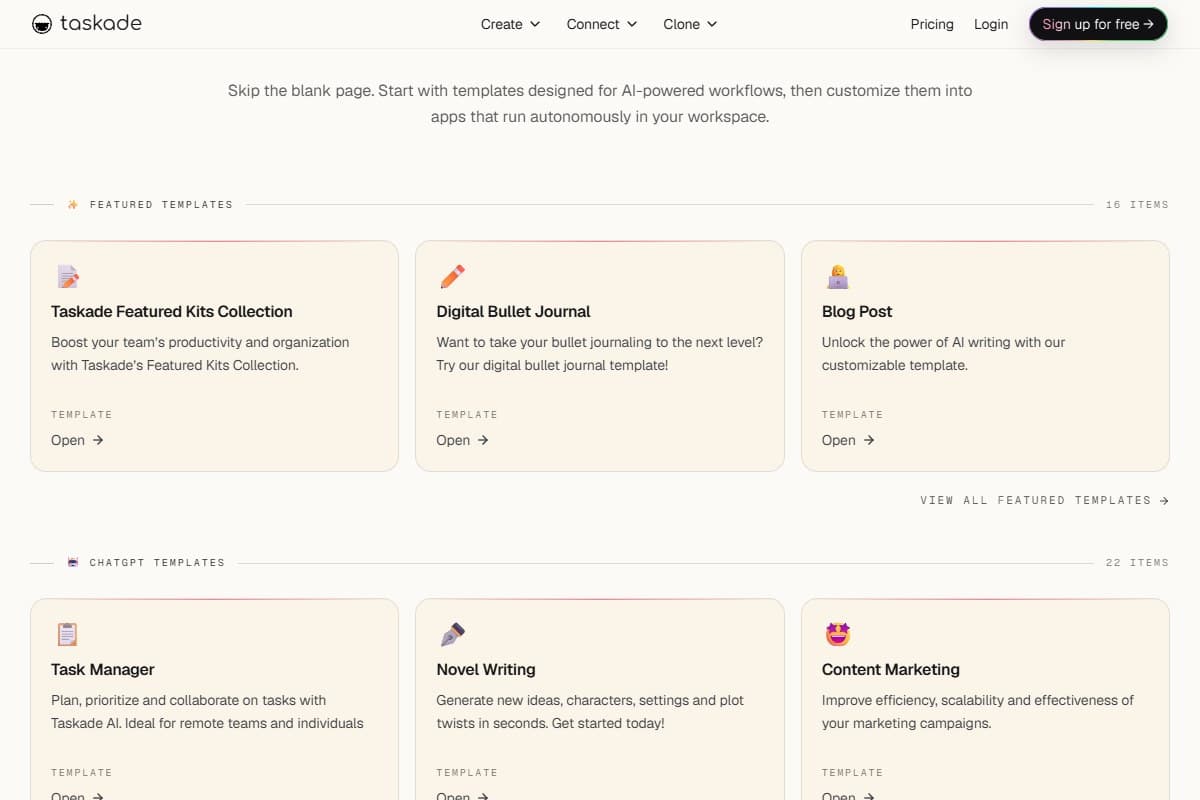Viewport: 1200px width, 800px height.
Task: Click the robot icon beside ChatGPT Templates
Action: (x=73, y=562)
